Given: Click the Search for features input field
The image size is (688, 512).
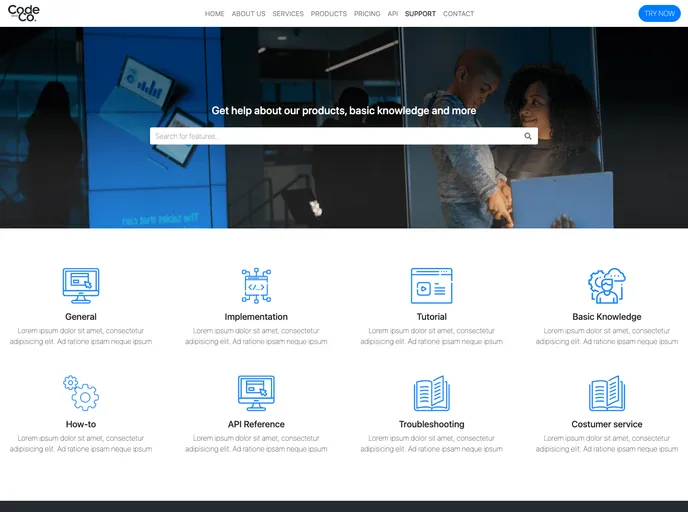Looking at the screenshot, I should pyautogui.click(x=335, y=136).
